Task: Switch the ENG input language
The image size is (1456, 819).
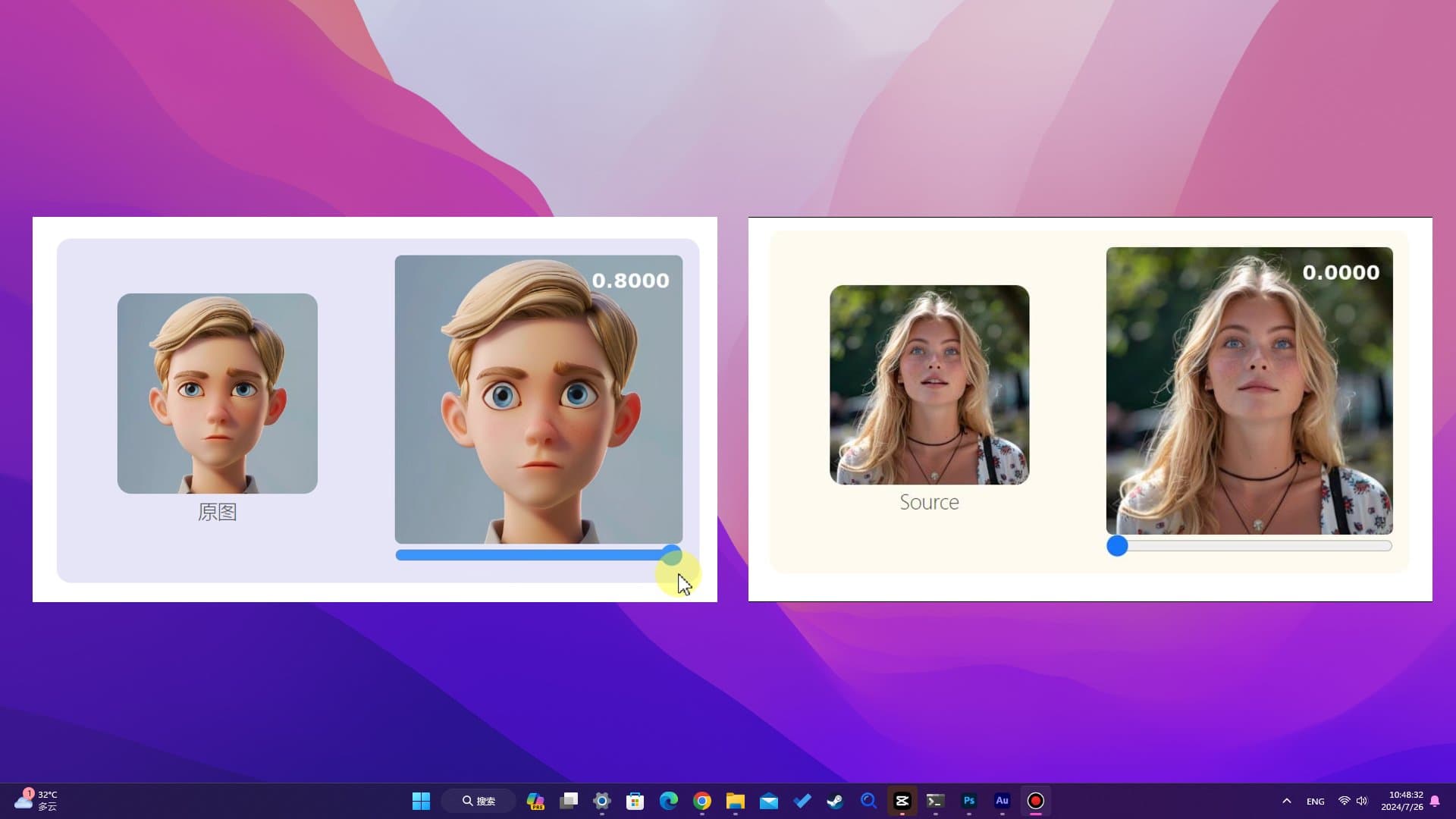Action: pyautogui.click(x=1315, y=801)
